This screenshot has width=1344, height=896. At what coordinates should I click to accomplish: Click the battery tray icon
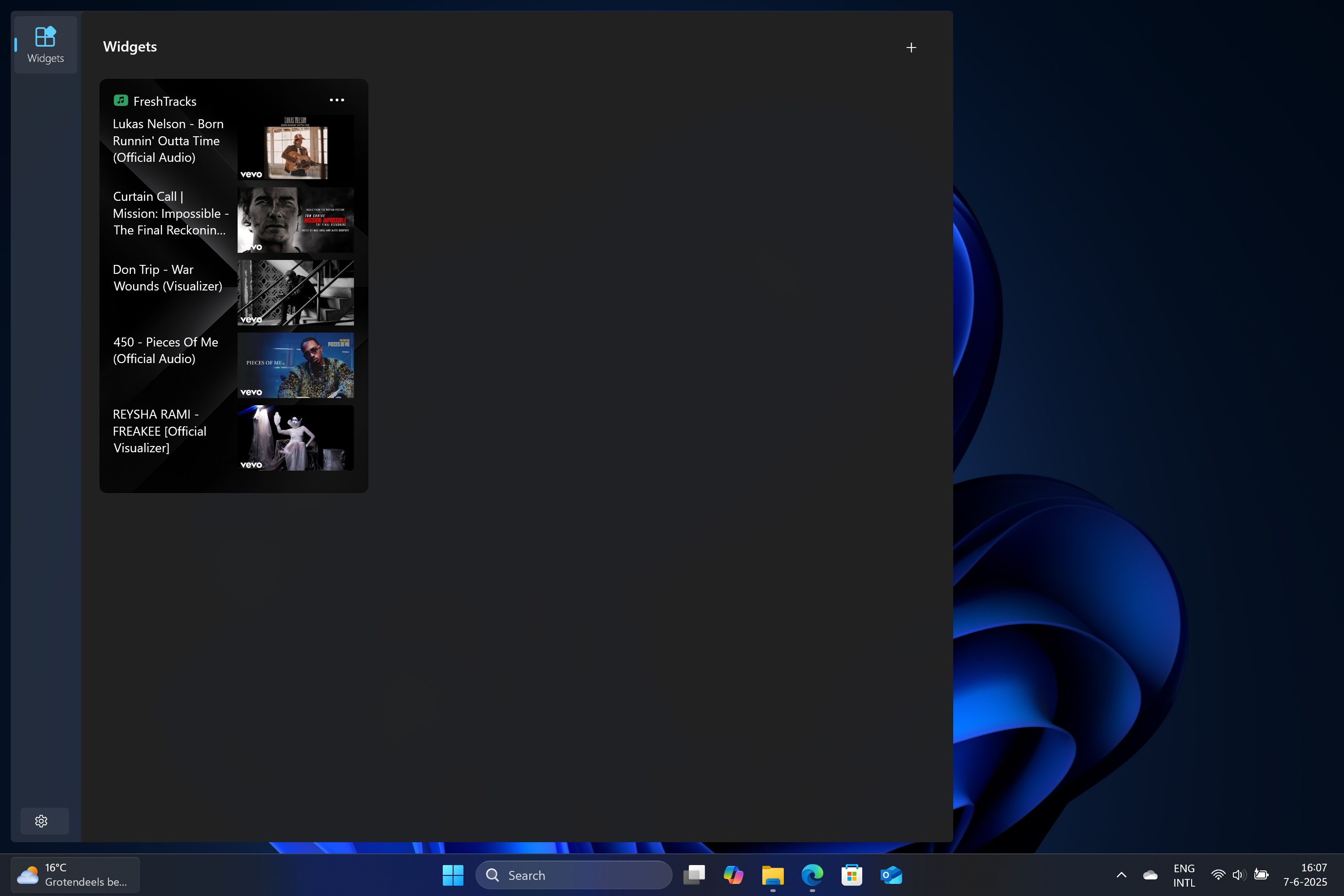click(x=1261, y=875)
